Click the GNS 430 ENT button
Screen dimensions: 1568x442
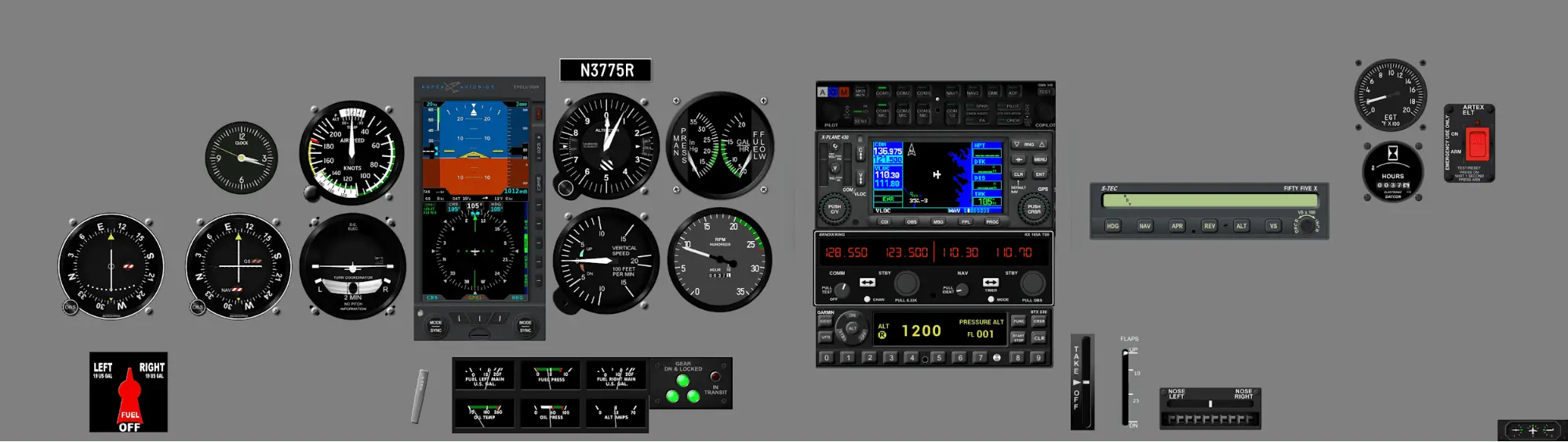1040,174
